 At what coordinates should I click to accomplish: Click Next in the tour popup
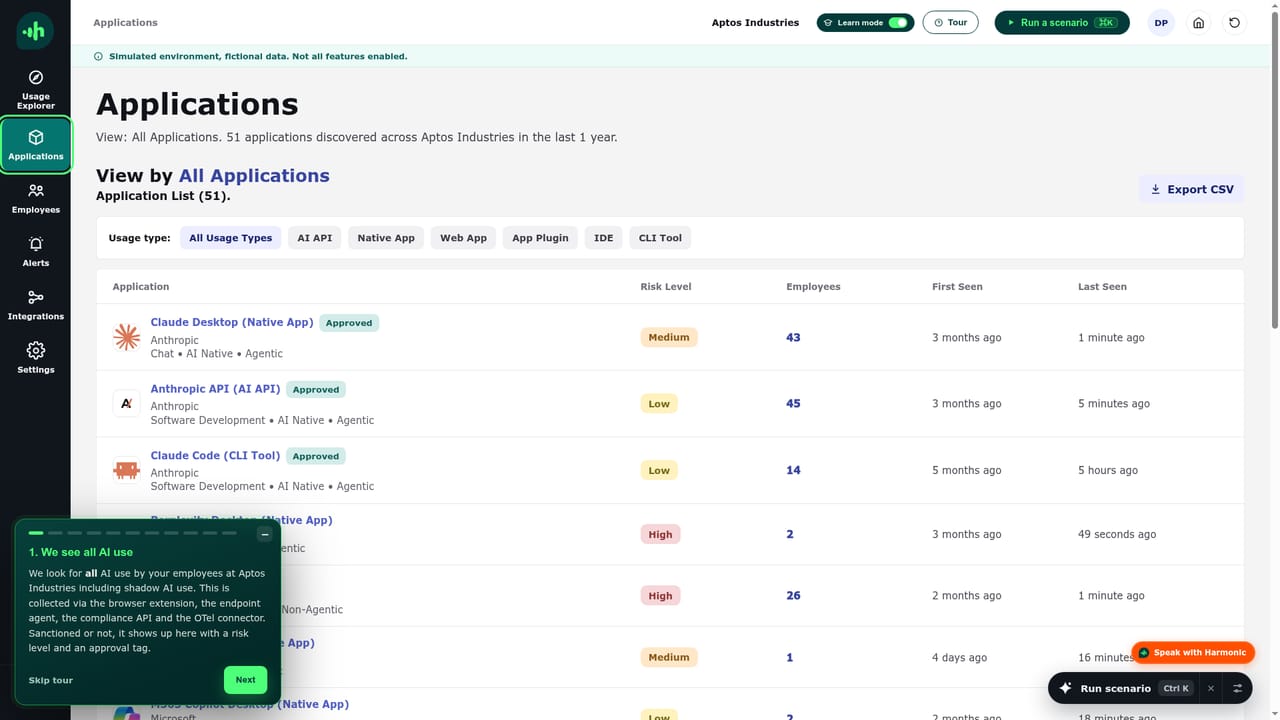point(245,680)
